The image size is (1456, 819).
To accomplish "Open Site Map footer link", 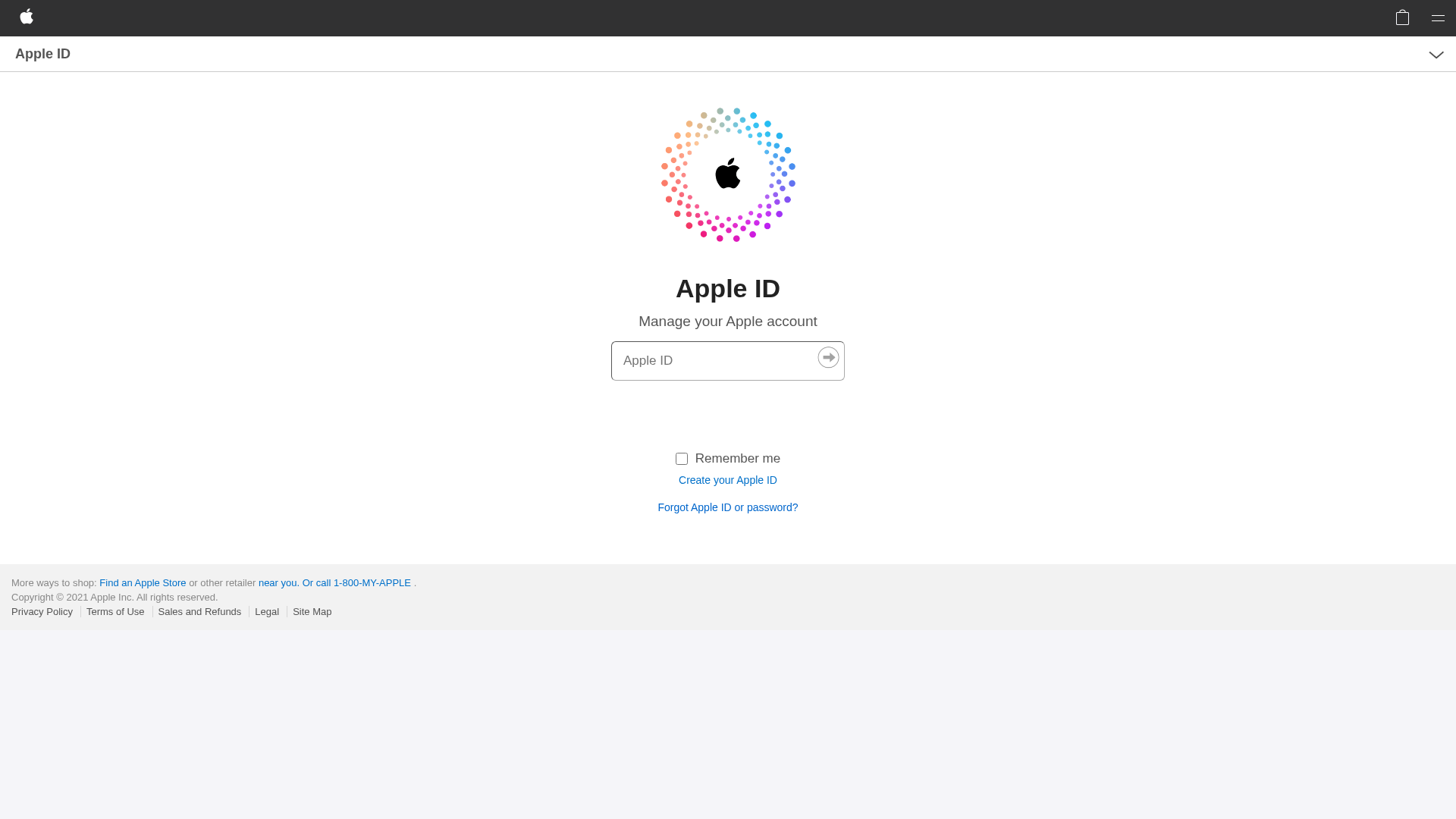I will pyautogui.click(x=312, y=612).
